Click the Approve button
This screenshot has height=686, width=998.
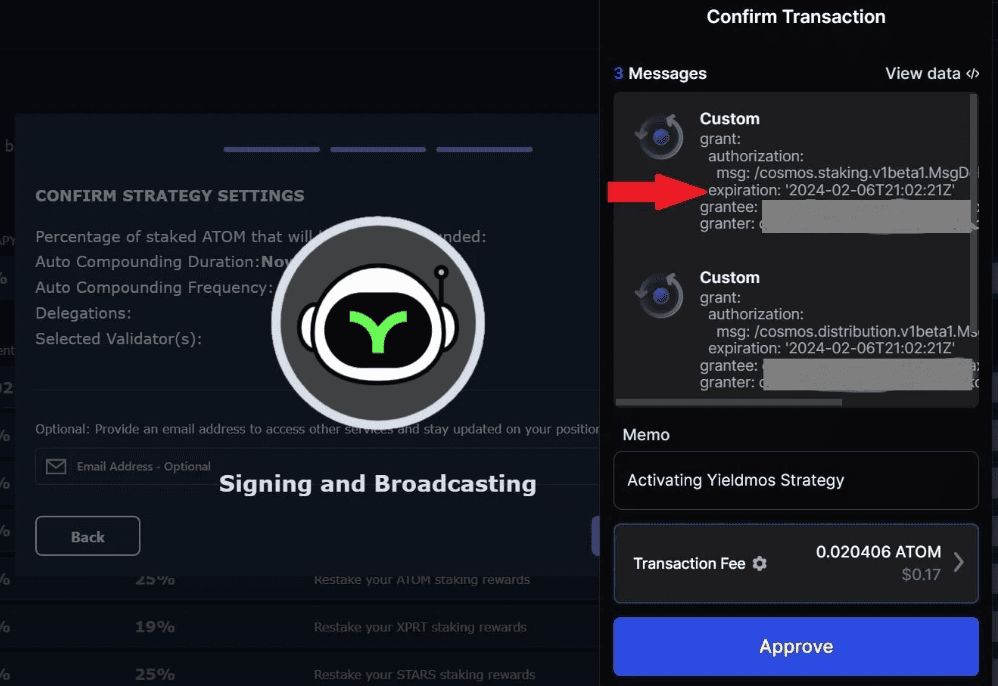click(796, 646)
